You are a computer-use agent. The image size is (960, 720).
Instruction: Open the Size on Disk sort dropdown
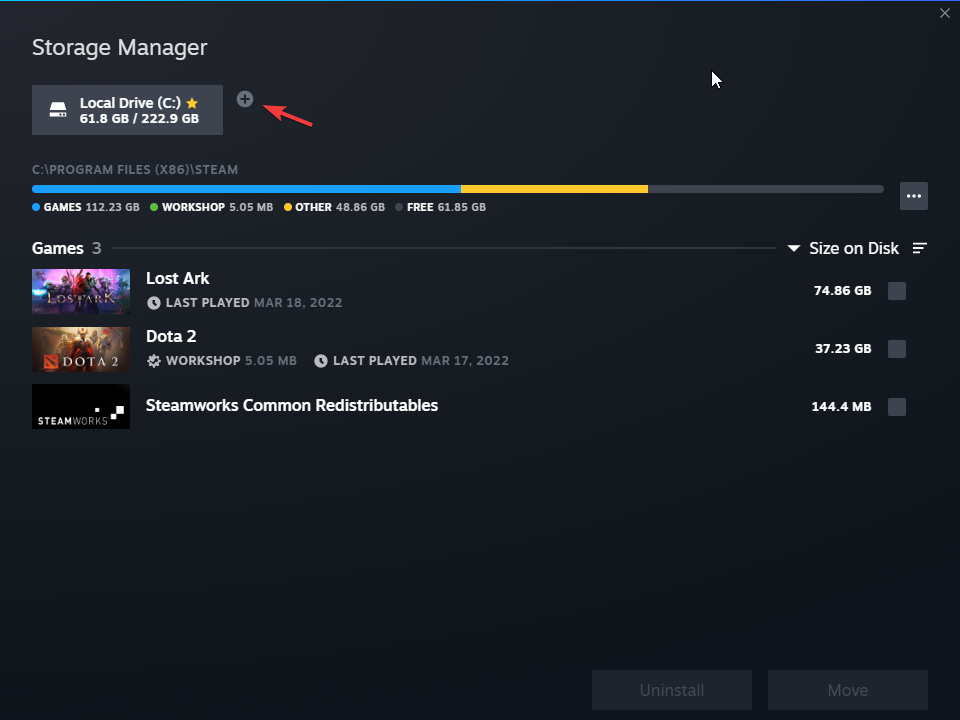[x=844, y=248]
